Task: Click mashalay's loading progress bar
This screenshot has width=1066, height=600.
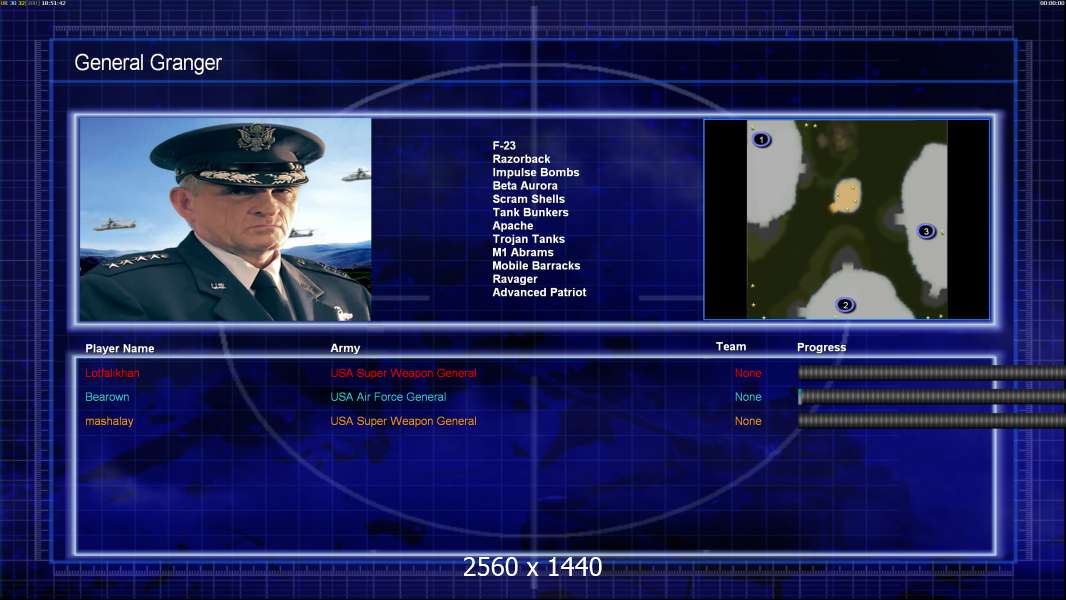Action: [x=931, y=421]
